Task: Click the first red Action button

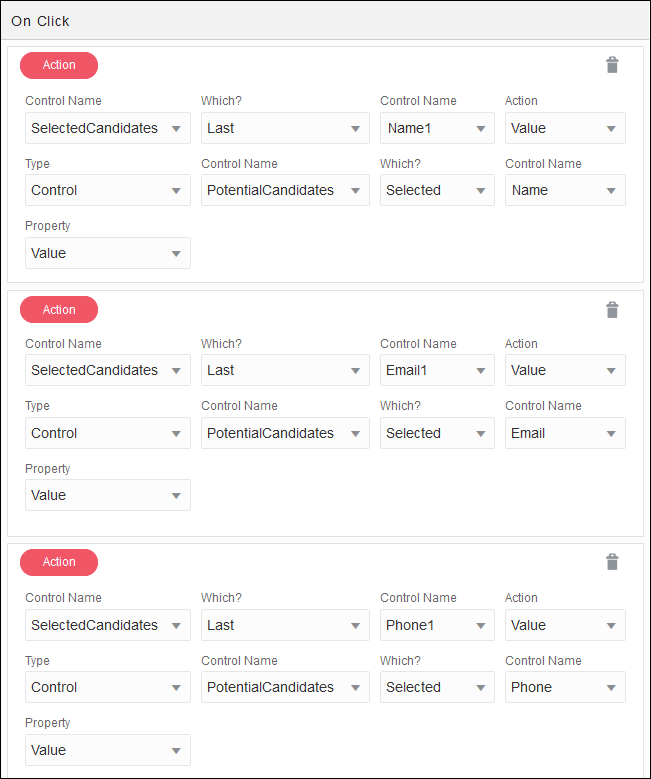Action: (x=59, y=65)
